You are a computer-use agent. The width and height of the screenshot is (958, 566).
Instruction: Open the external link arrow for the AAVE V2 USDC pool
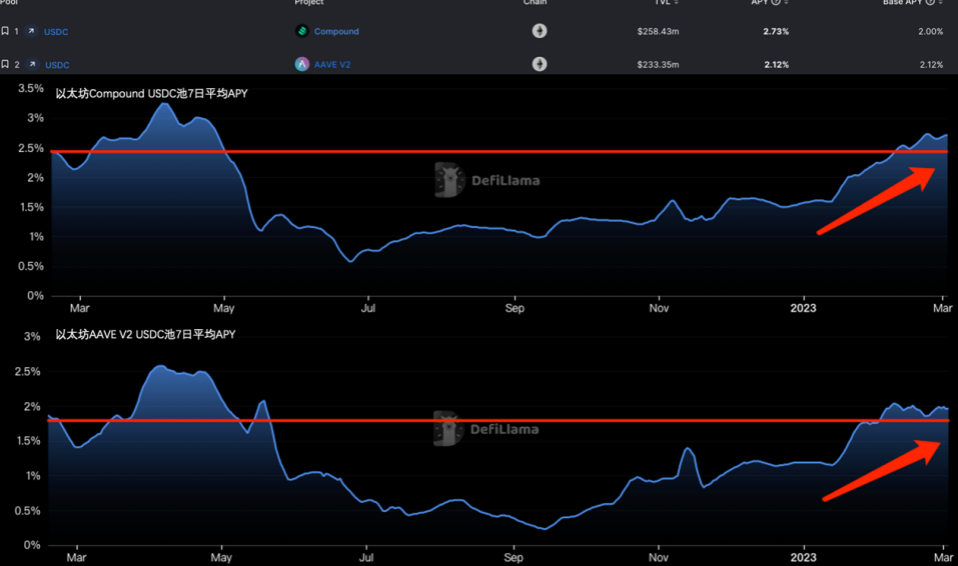[32, 64]
